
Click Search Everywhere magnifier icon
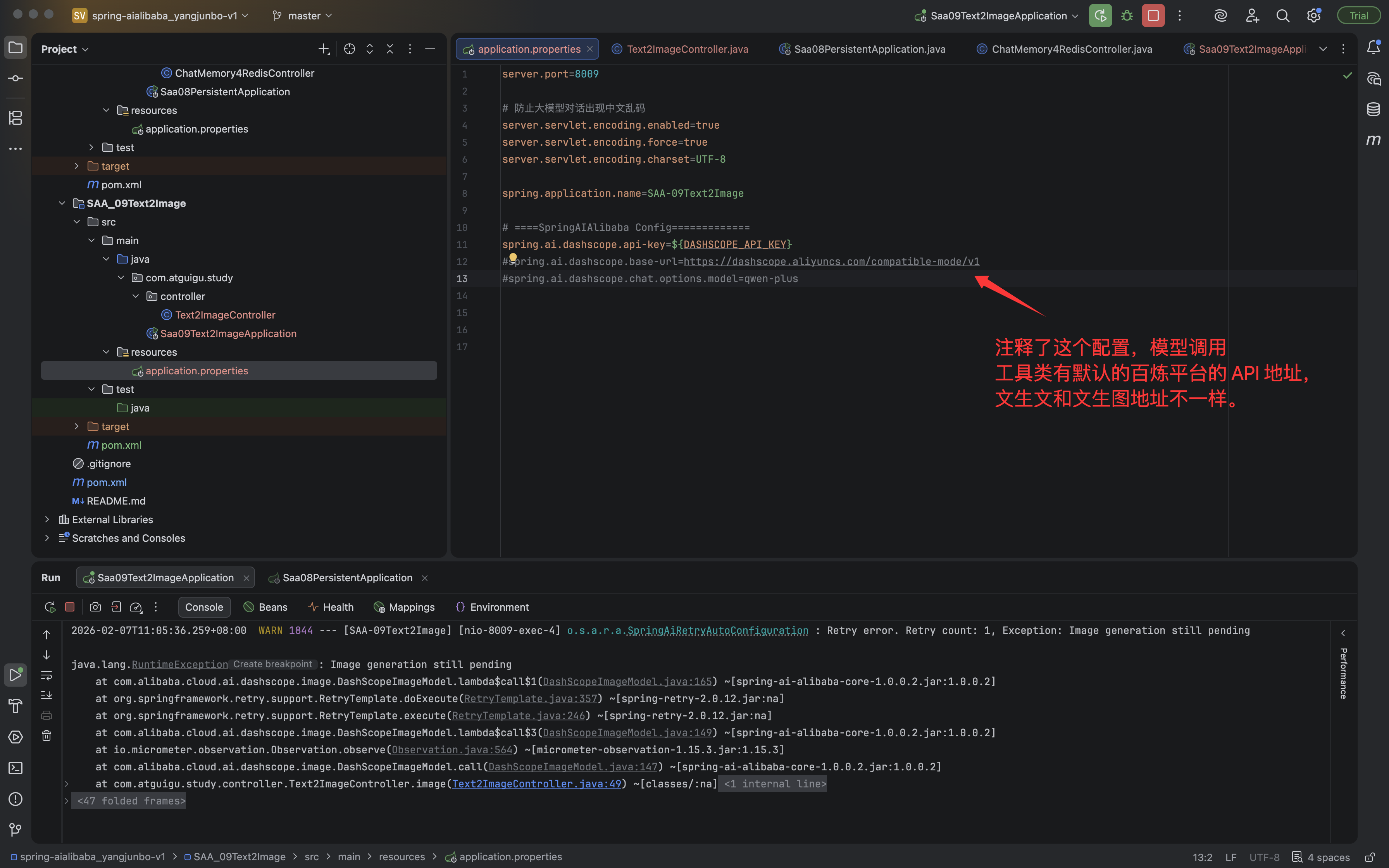[x=1282, y=15]
